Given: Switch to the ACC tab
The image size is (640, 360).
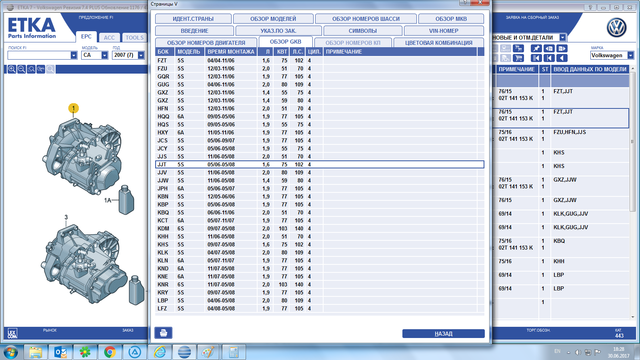Looking at the screenshot, I should pyautogui.click(x=109, y=38).
